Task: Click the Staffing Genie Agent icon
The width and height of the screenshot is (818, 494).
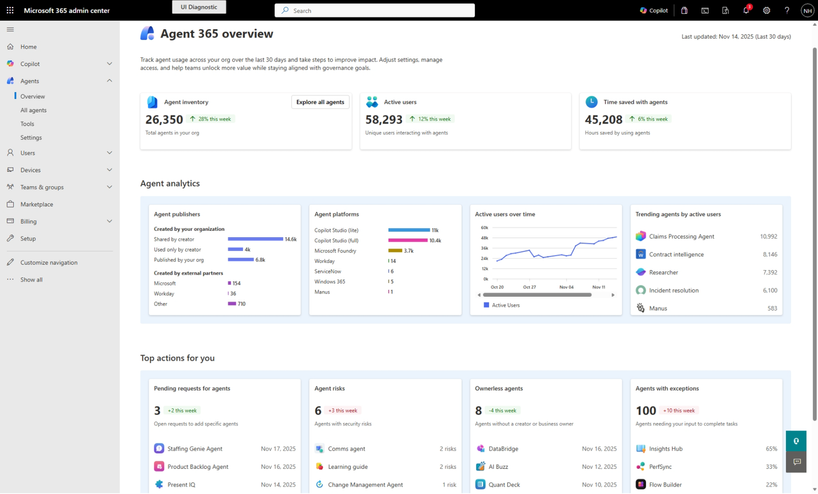Action: pos(159,449)
